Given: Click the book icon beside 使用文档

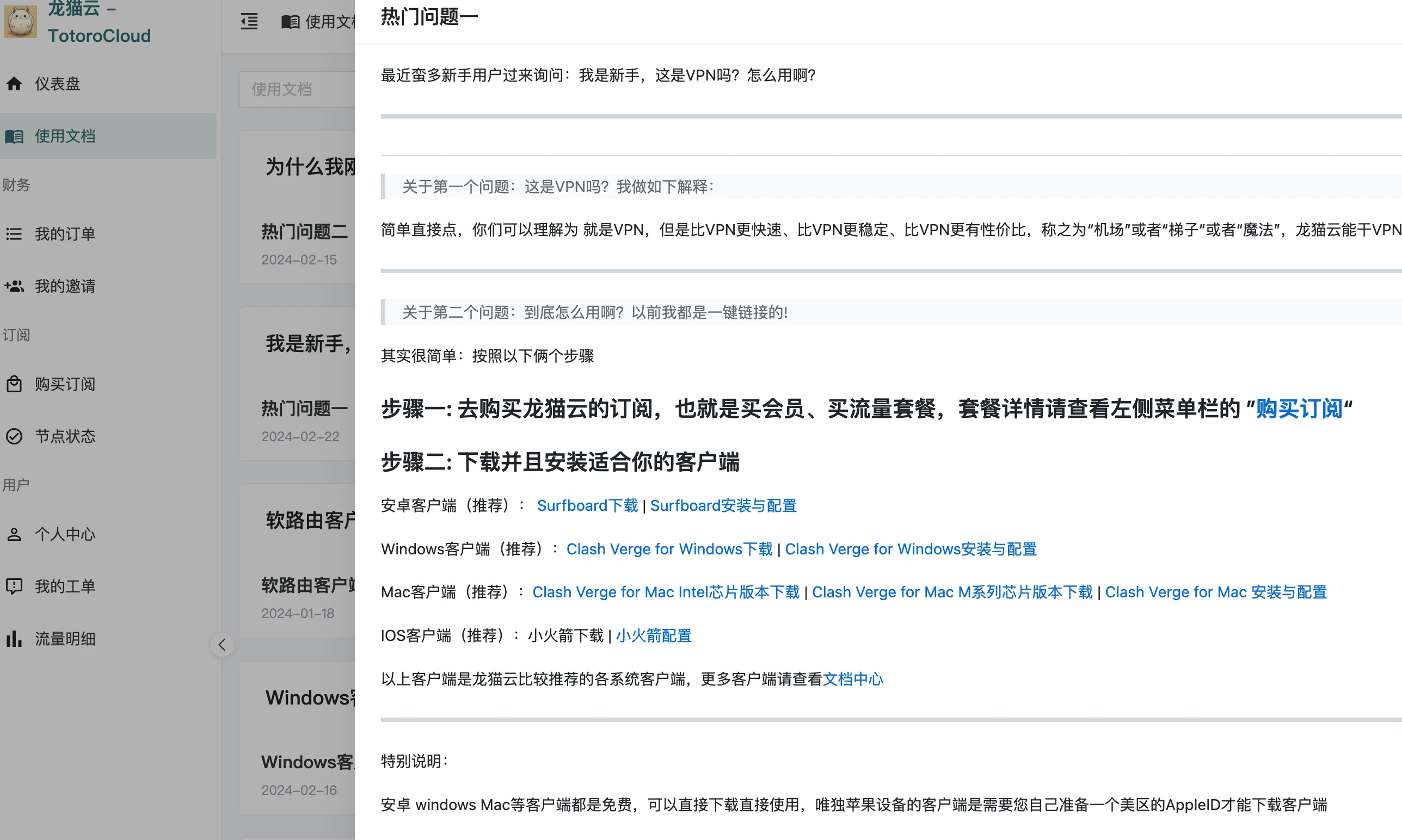Looking at the screenshot, I should pos(14,137).
